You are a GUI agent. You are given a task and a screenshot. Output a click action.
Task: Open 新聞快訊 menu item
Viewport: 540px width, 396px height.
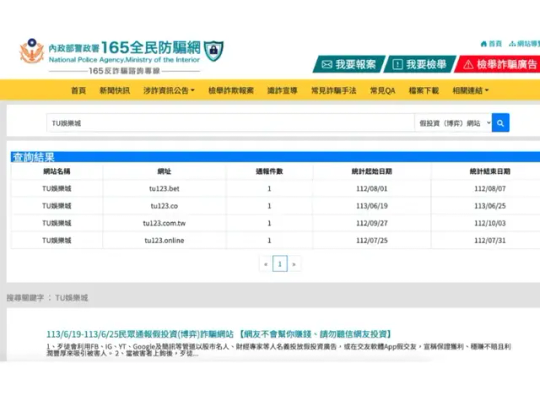115,91
